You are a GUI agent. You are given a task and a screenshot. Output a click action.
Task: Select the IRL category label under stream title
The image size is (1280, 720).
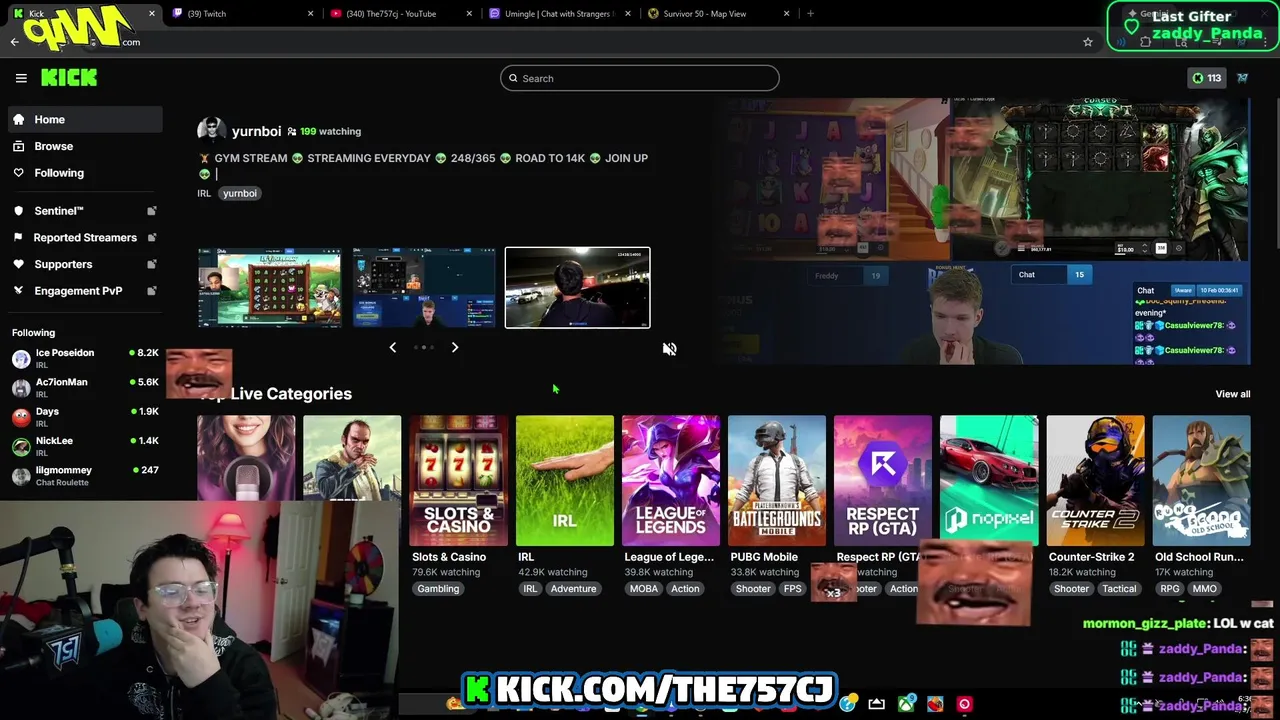coord(204,193)
